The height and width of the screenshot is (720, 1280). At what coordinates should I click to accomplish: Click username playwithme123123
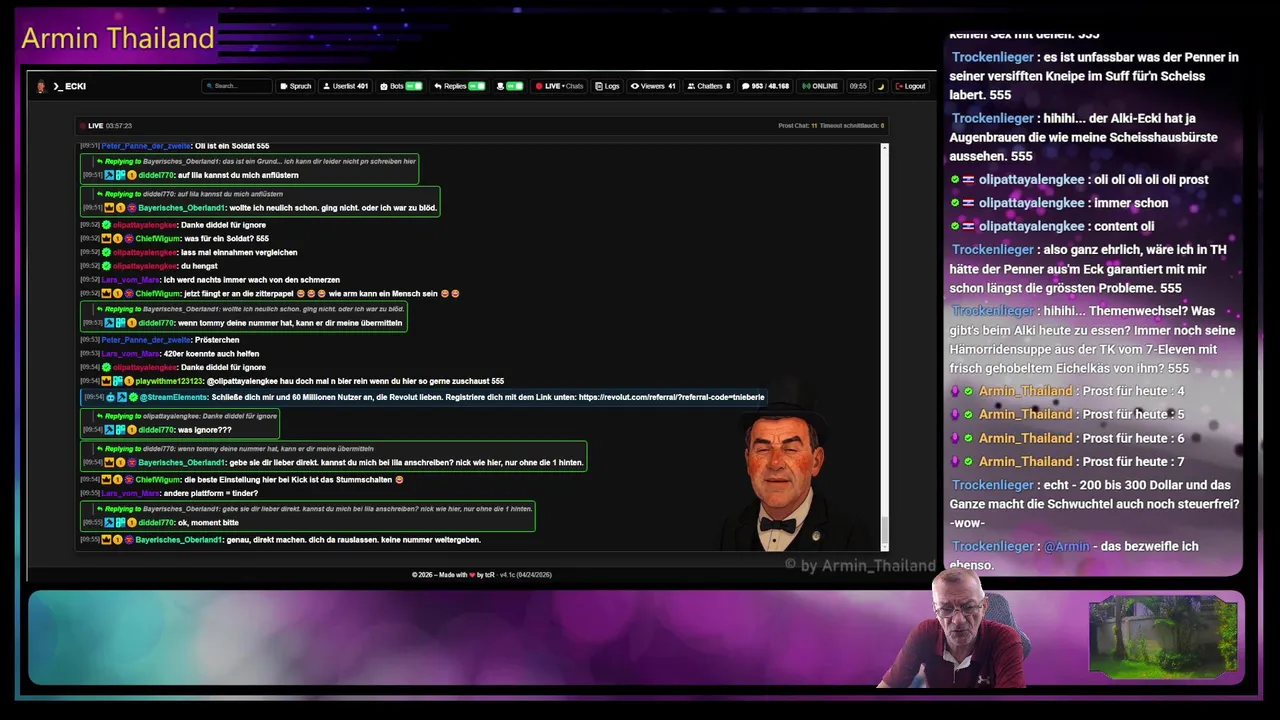[x=169, y=381]
